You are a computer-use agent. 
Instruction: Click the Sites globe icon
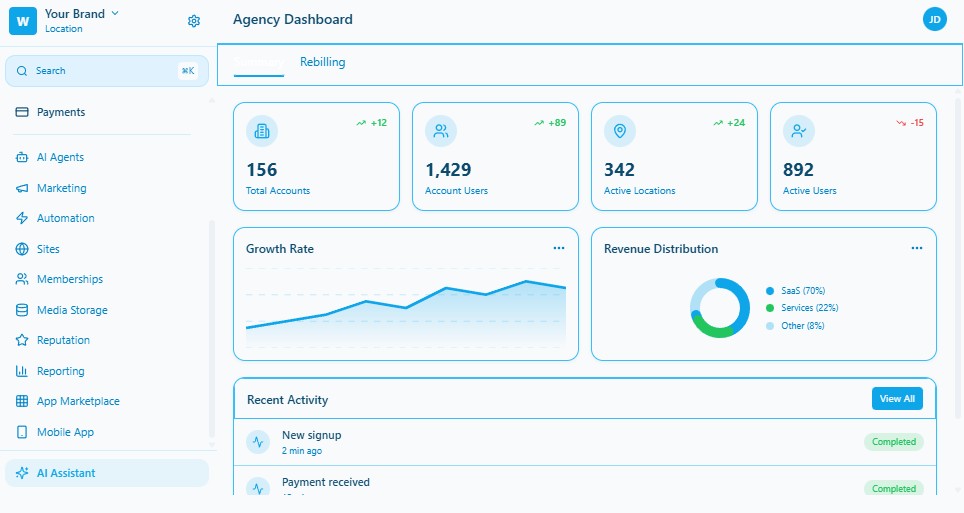click(22, 249)
